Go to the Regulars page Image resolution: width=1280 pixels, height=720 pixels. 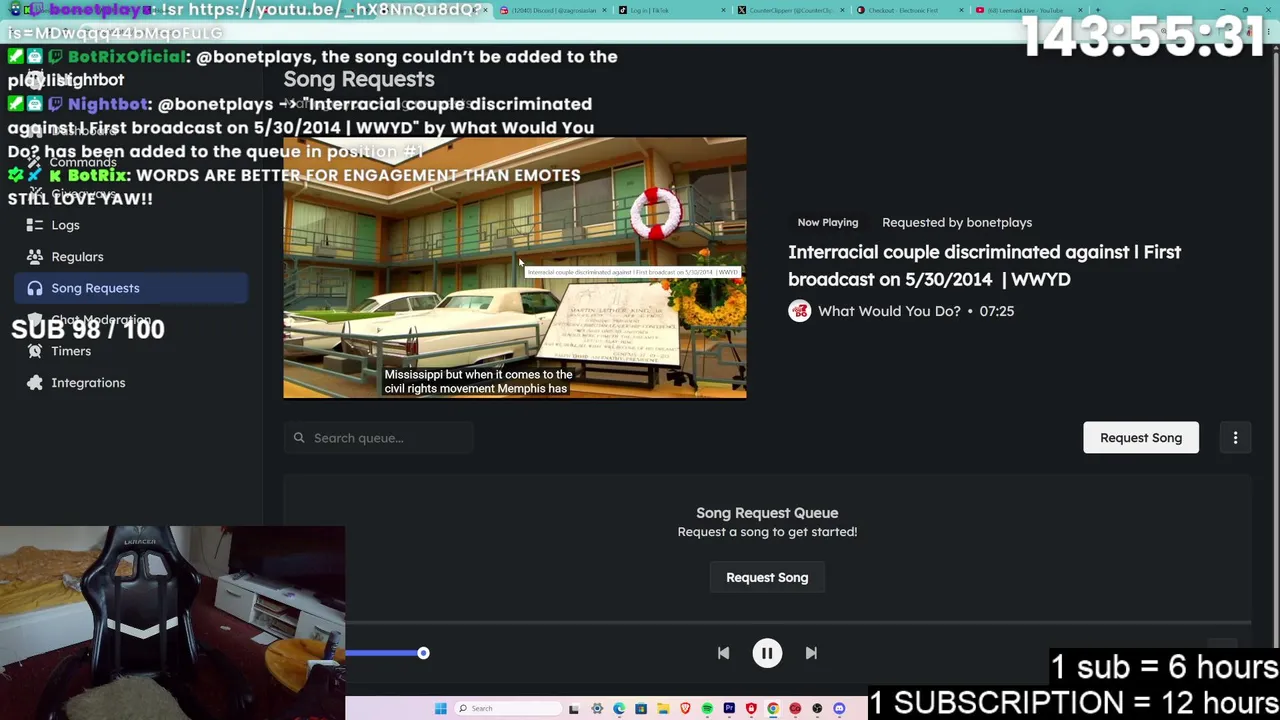tap(77, 257)
